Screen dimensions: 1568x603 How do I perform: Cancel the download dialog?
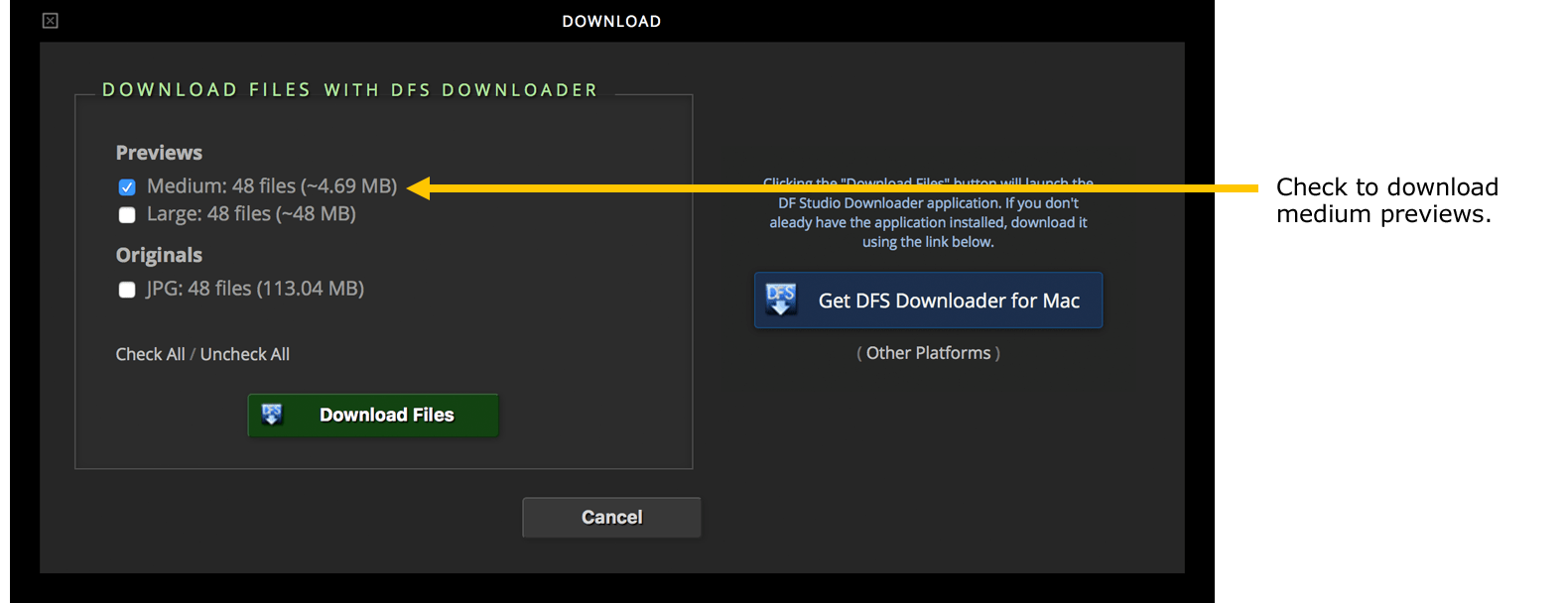click(x=611, y=517)
